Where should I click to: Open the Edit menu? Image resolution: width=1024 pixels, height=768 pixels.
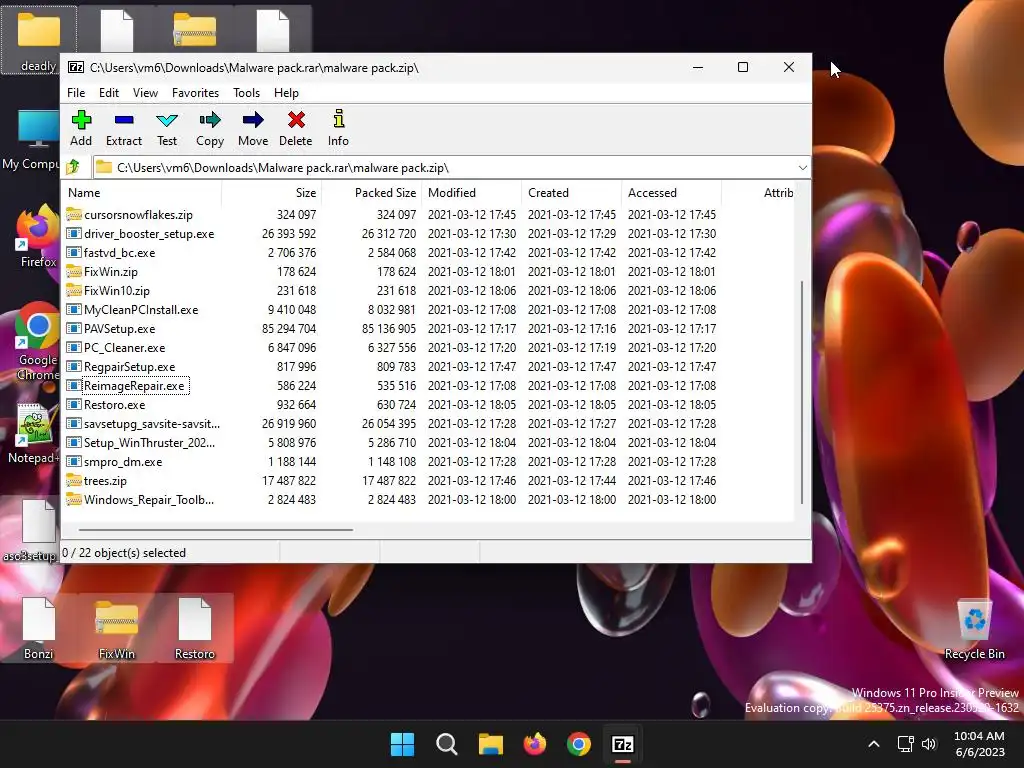click(108, 93)
